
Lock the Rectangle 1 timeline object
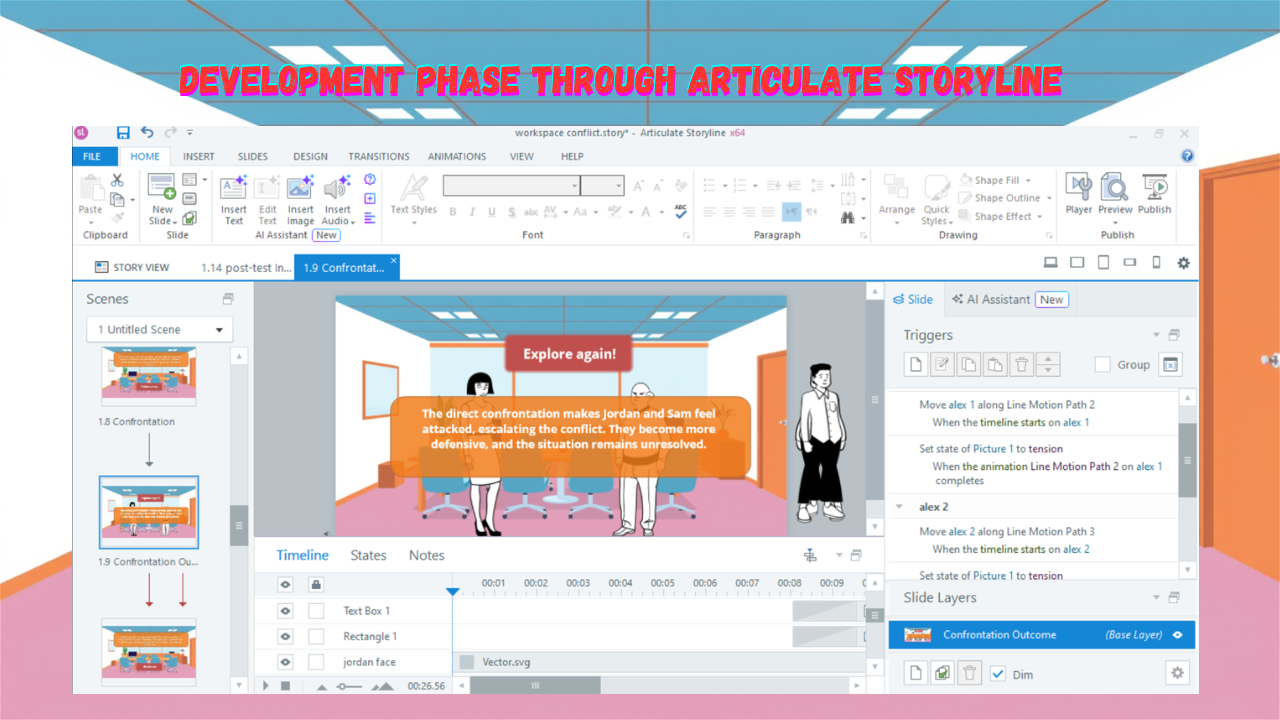[316, 636]
